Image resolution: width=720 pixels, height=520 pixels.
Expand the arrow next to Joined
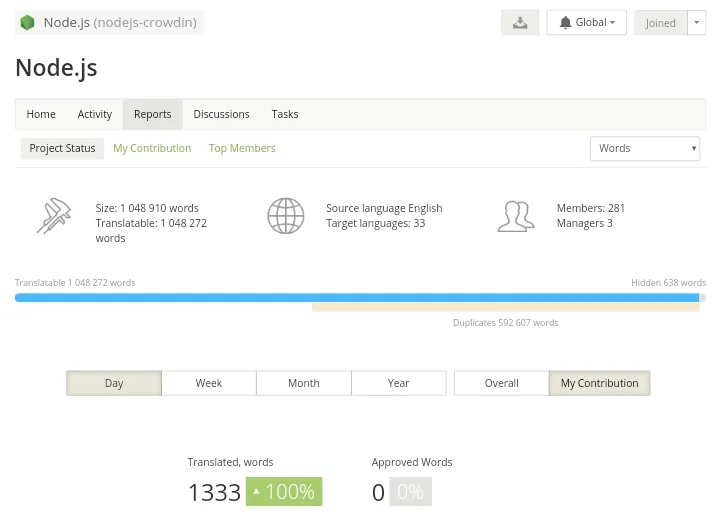click(x=697, y=23)
